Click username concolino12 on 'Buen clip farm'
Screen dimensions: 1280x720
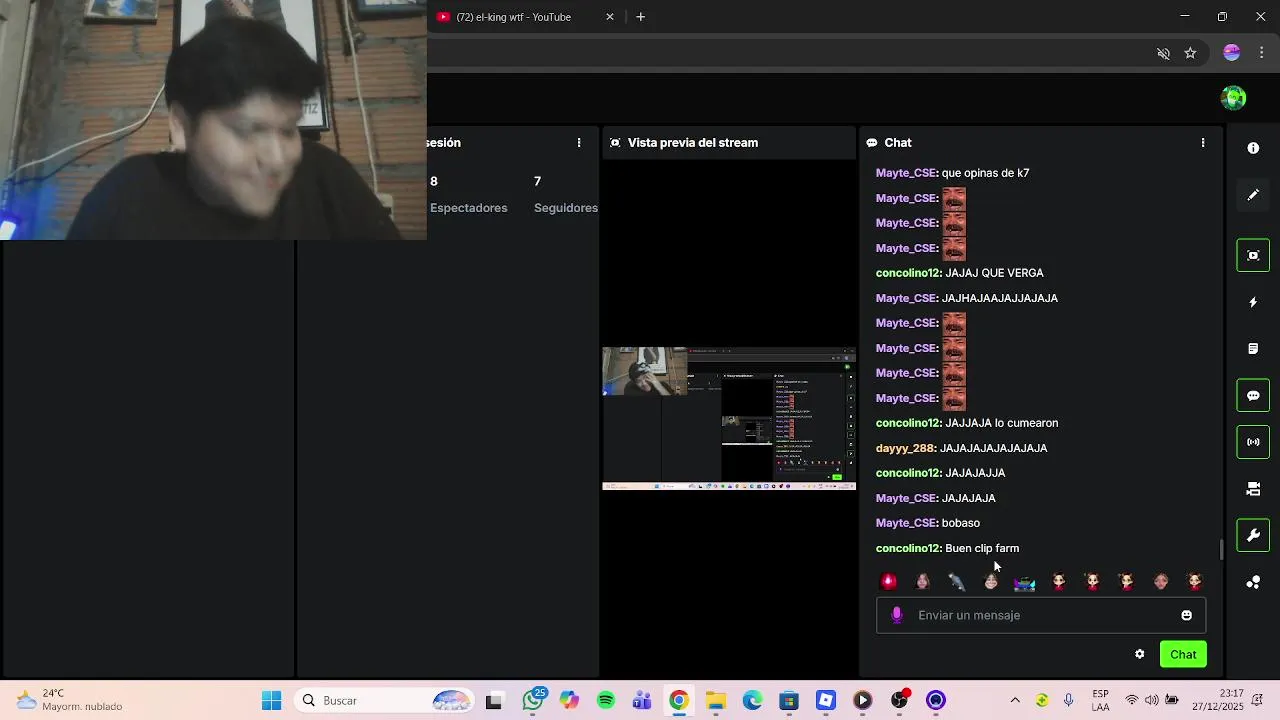coord(907,548)
